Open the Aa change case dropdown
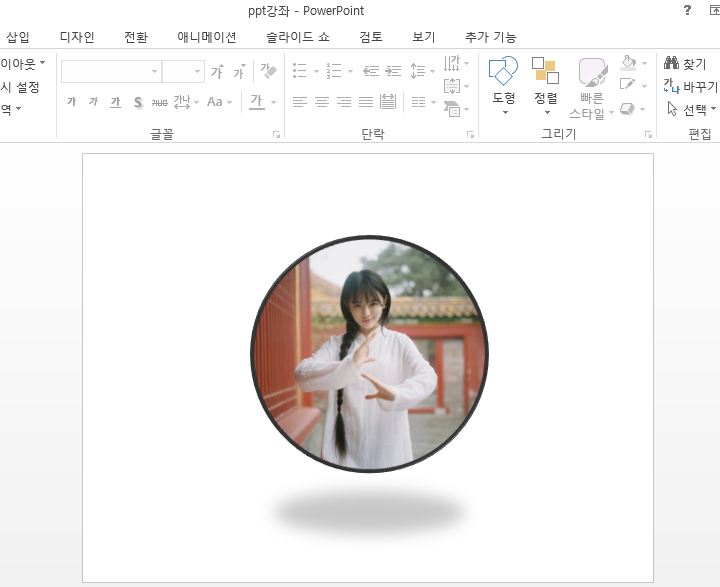 click(219, 102)
